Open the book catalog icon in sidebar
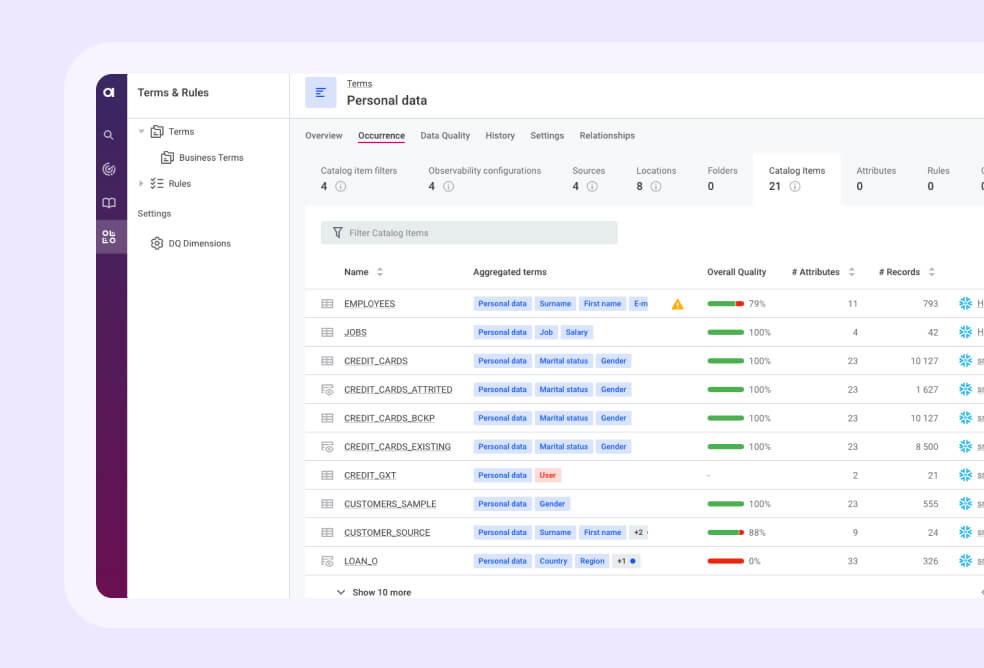 [x=109, y=203]
